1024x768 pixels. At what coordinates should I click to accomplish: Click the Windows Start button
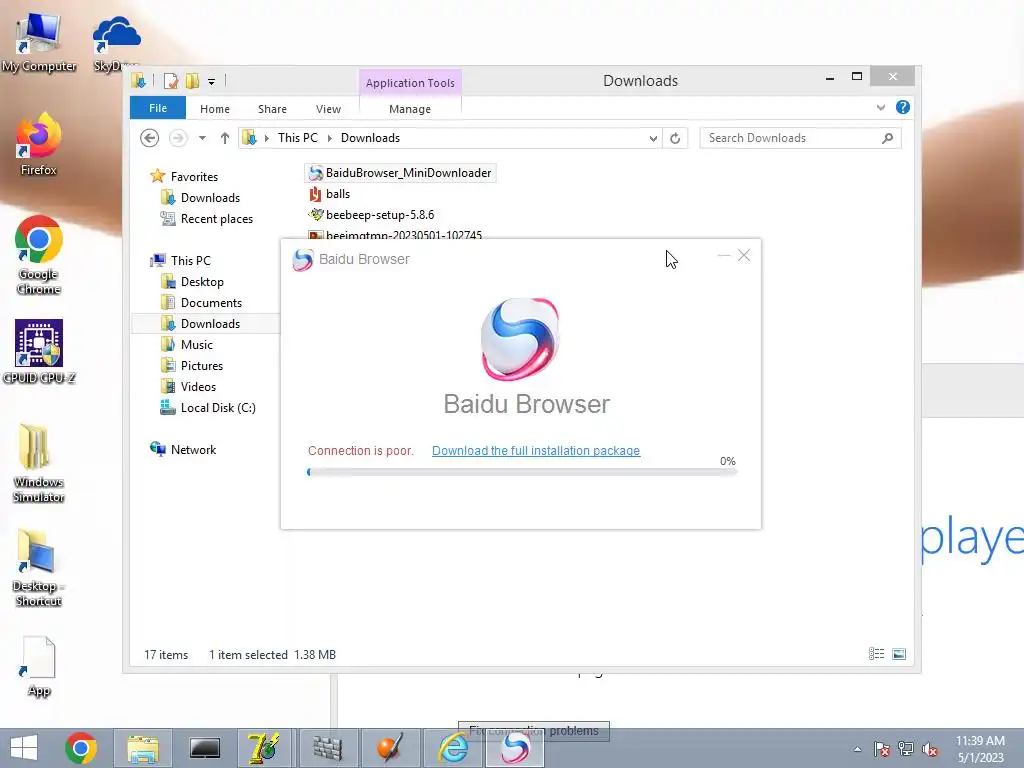(24, 748)
